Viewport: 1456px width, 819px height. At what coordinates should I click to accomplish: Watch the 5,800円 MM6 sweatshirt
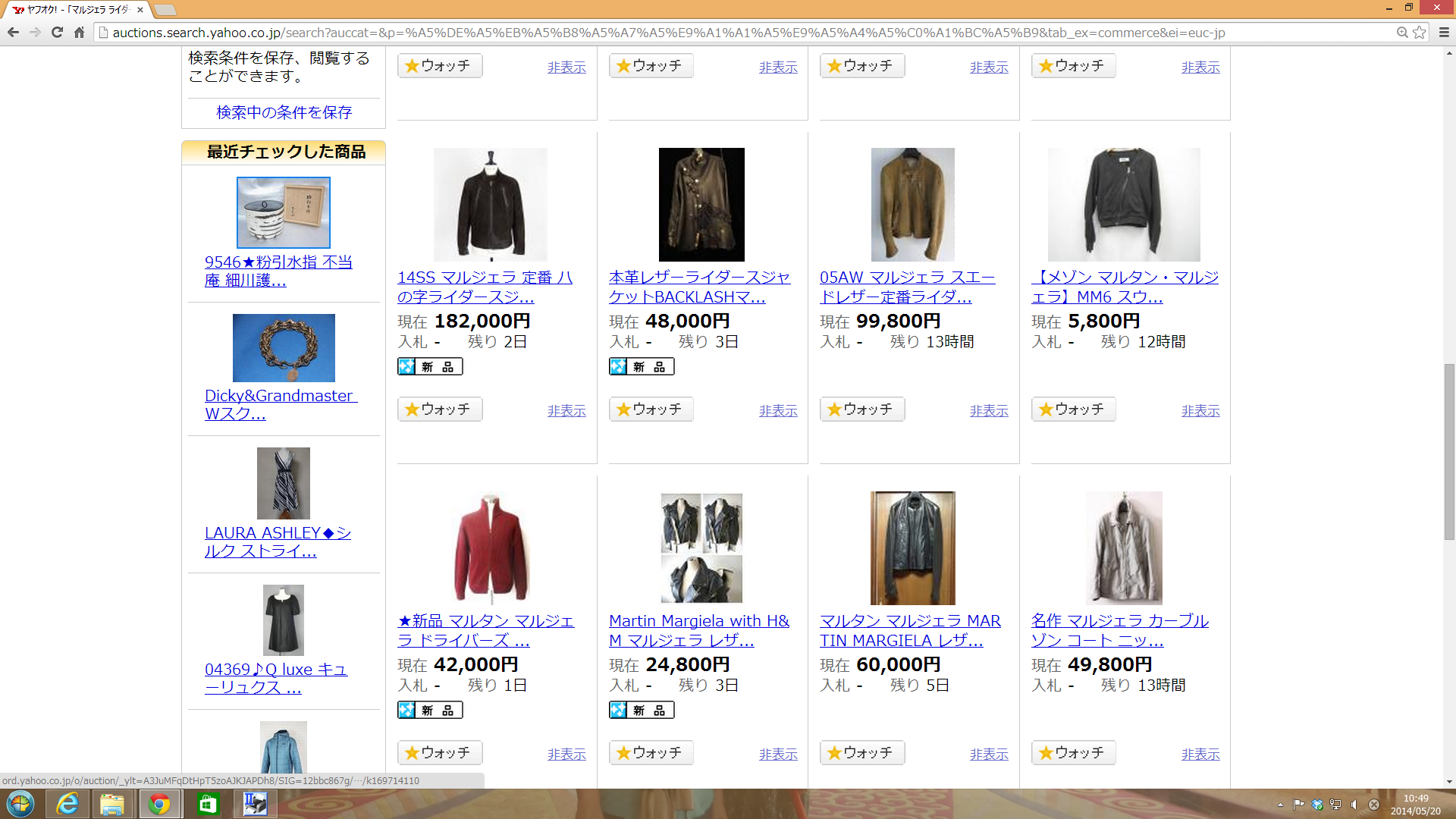[x=1074, y=409]
